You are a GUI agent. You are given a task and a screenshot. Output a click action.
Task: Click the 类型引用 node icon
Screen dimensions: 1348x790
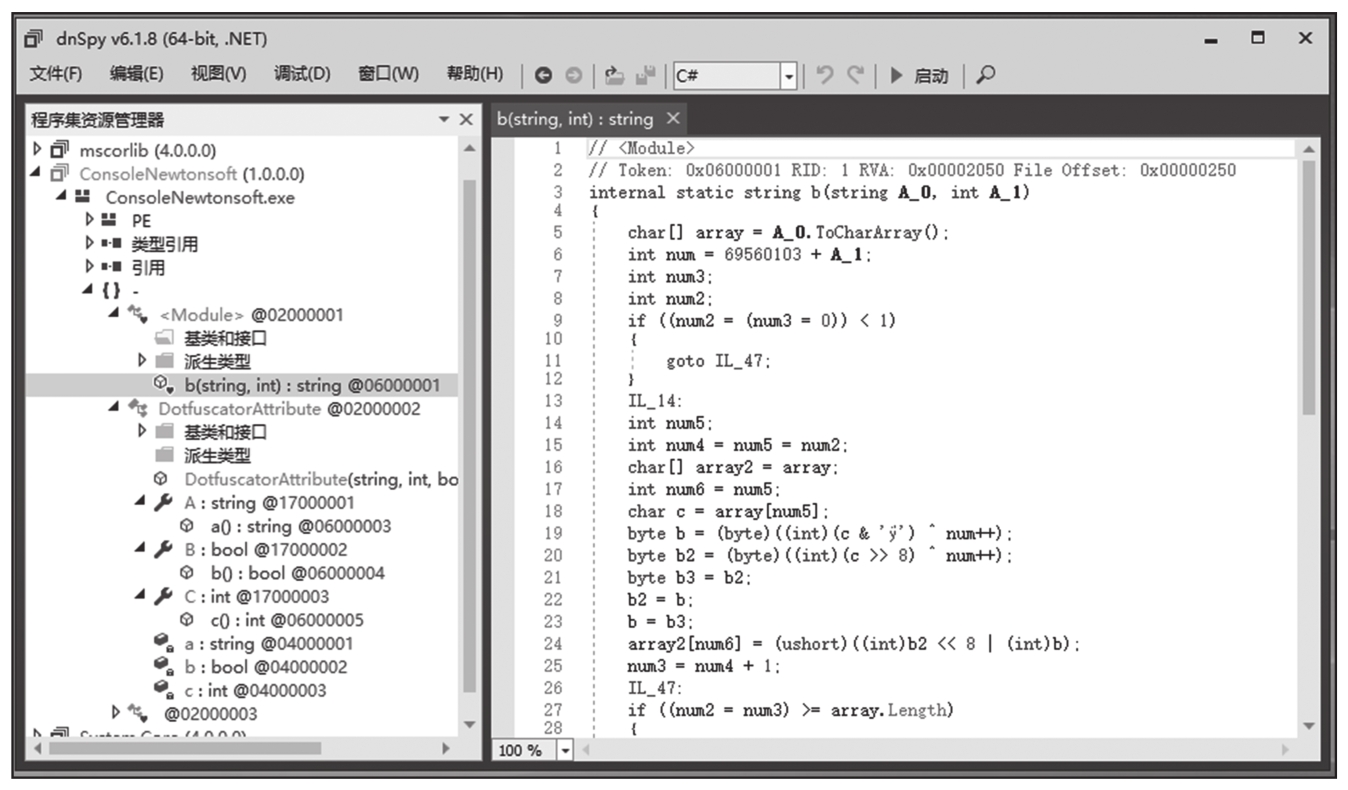(111, 244)
